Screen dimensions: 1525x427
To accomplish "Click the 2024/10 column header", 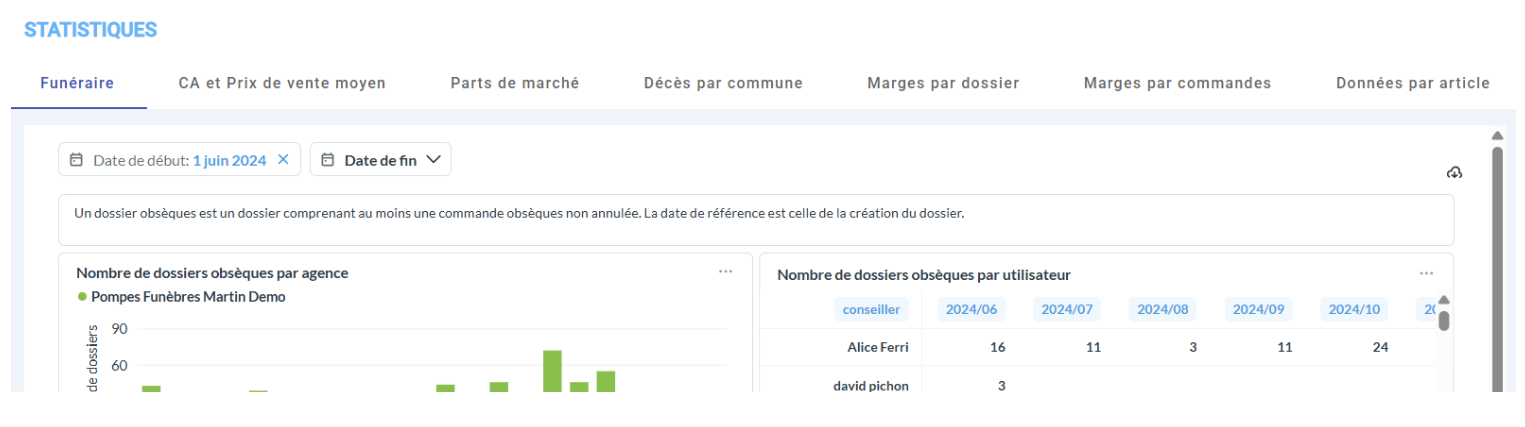I will coord(1354,310).
